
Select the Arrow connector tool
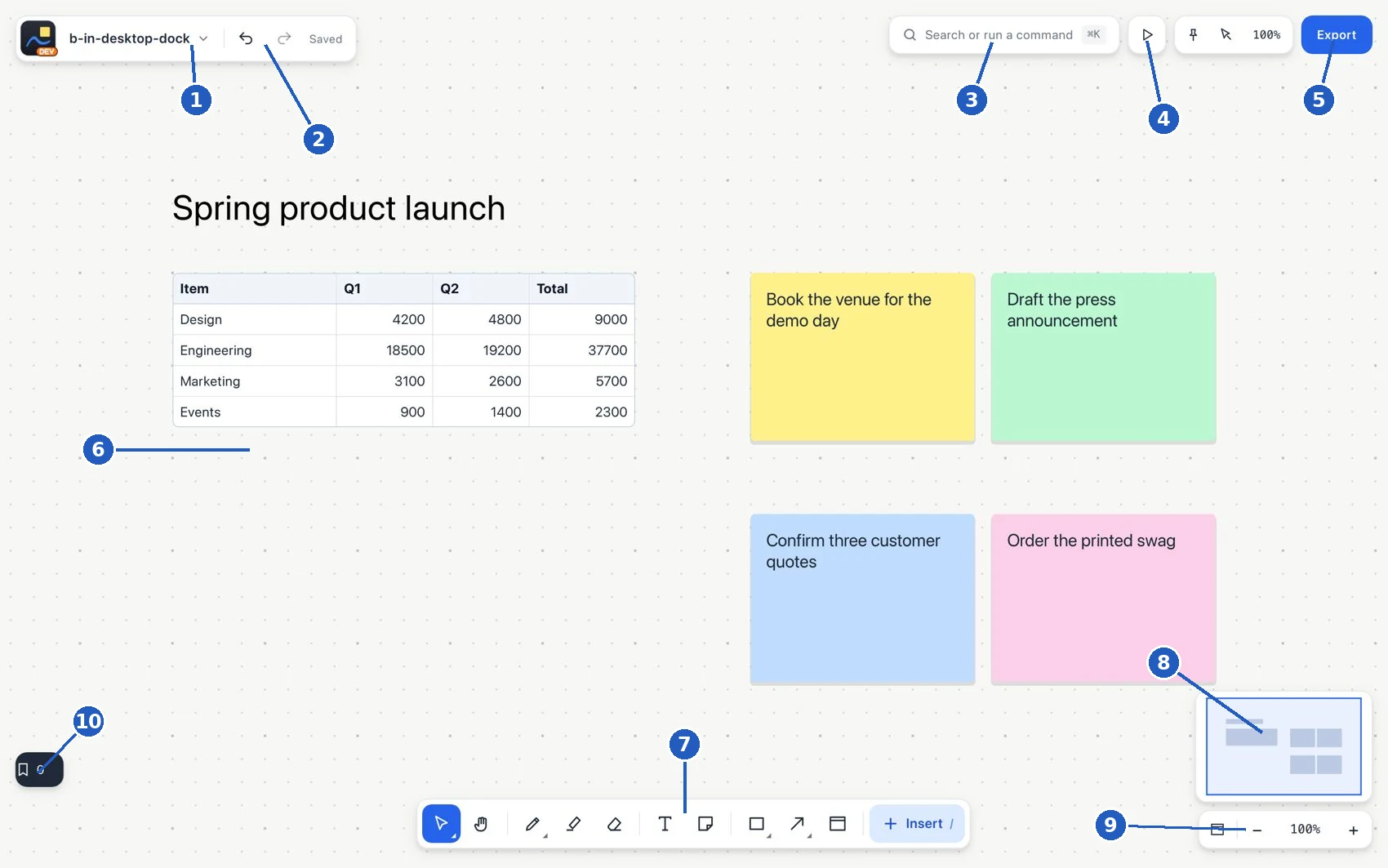(798, 823)
